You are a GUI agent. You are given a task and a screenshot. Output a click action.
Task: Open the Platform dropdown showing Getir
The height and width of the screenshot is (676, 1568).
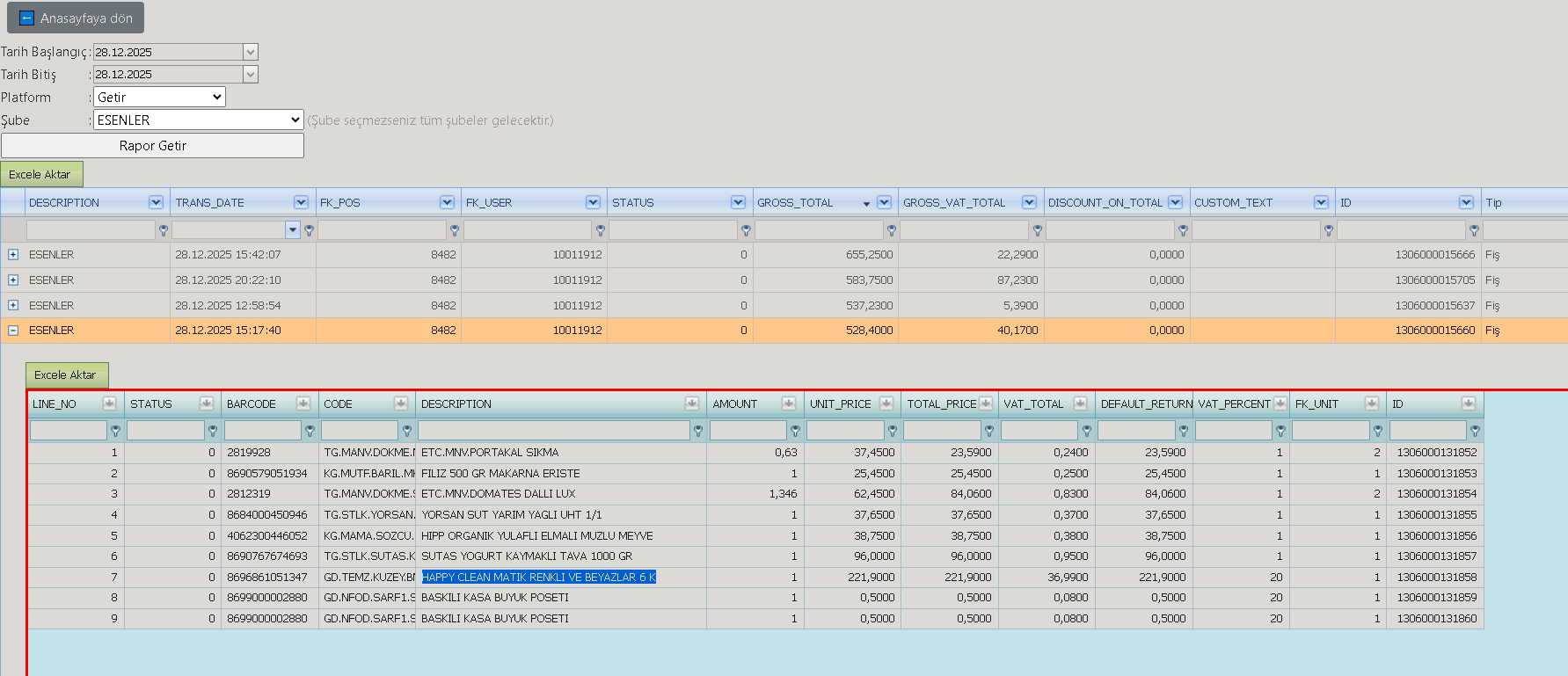tap(159, 97)
